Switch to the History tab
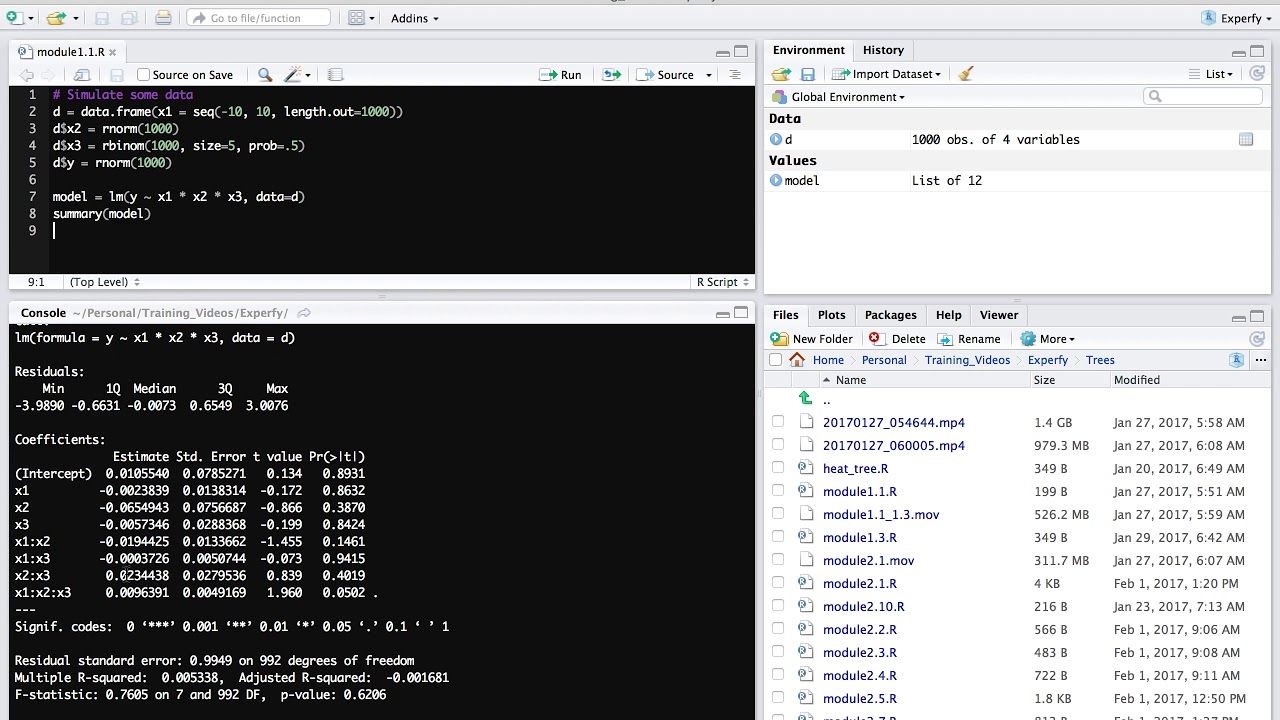Image resolution: width=1280 pixels, height=720 pixels. point(883,50)
